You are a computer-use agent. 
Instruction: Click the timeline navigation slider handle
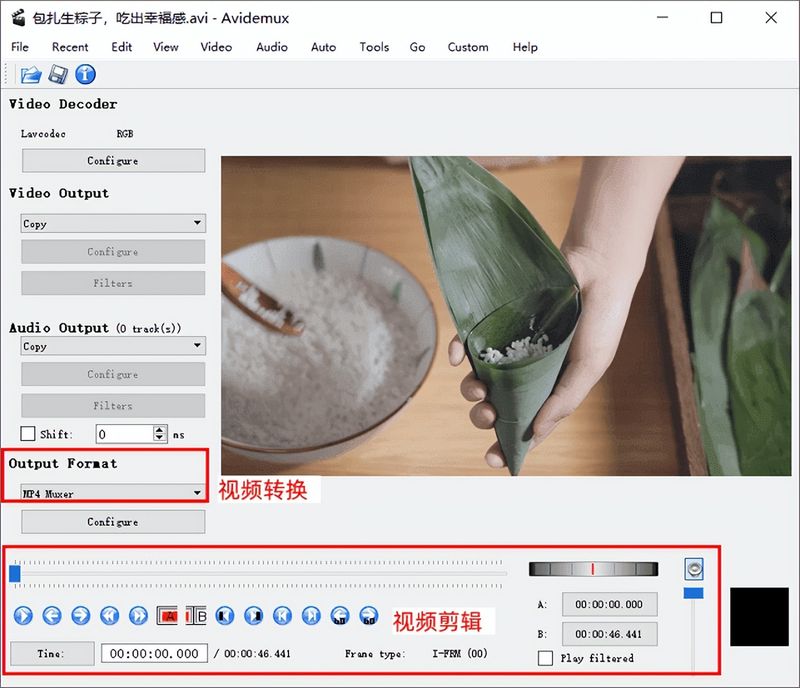click(15, 573)
